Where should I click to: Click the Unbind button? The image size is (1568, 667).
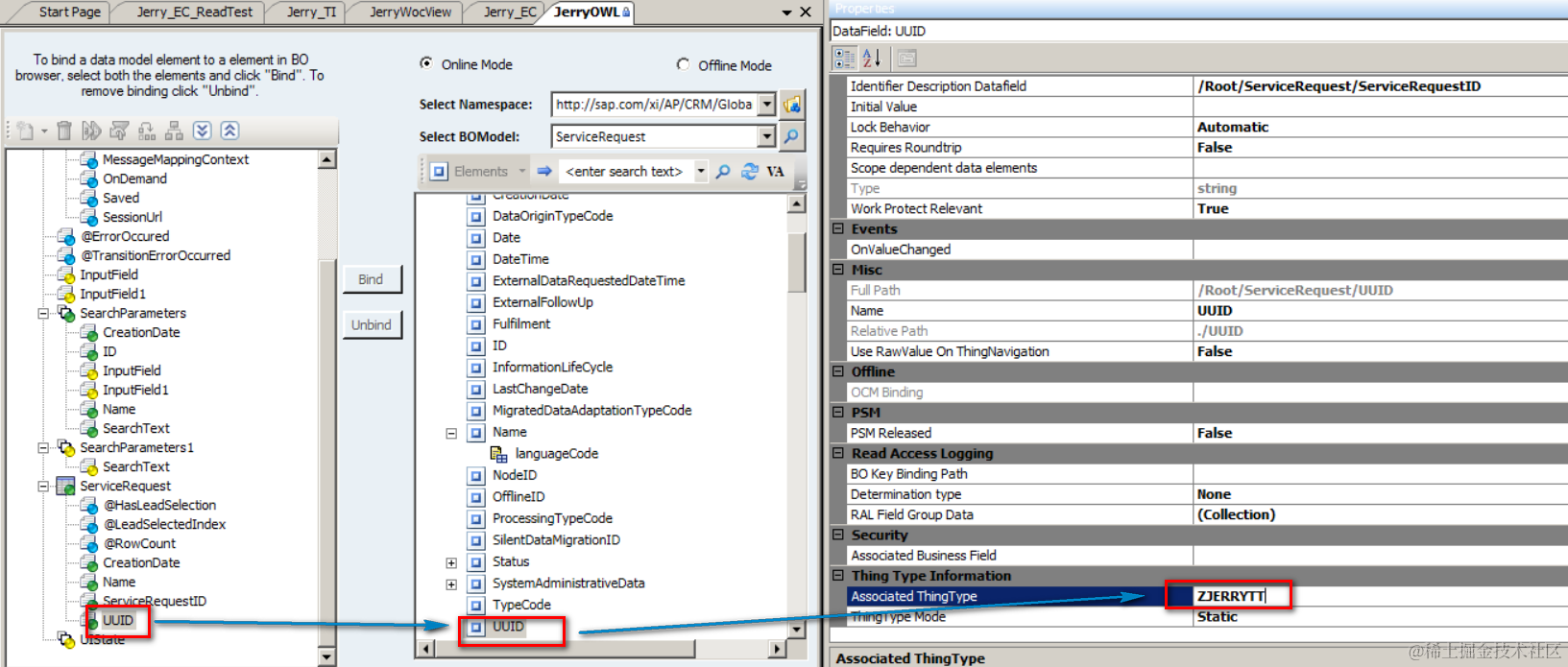(371, 325)
